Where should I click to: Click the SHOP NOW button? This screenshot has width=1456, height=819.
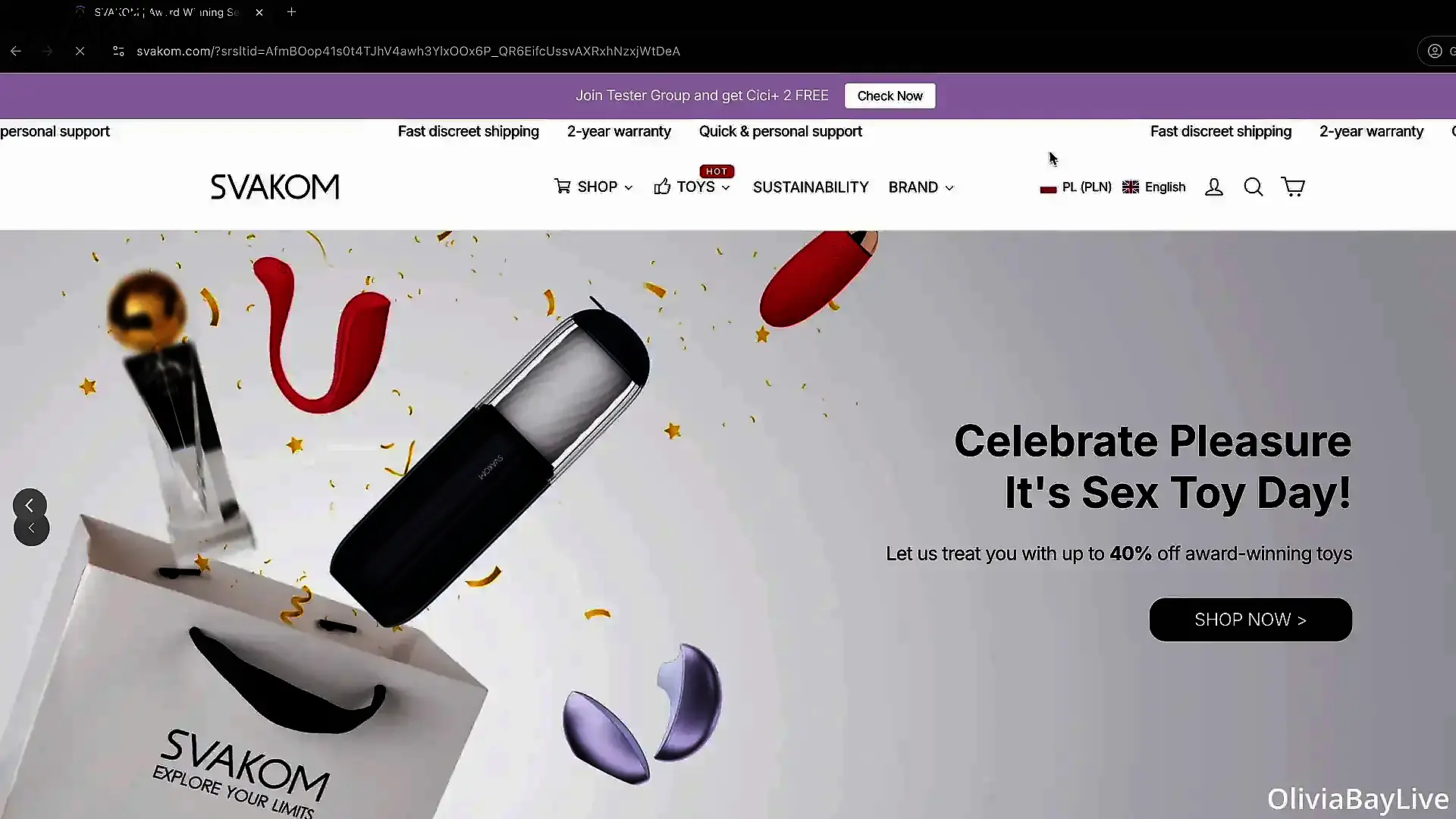(x=1250, y=620)
